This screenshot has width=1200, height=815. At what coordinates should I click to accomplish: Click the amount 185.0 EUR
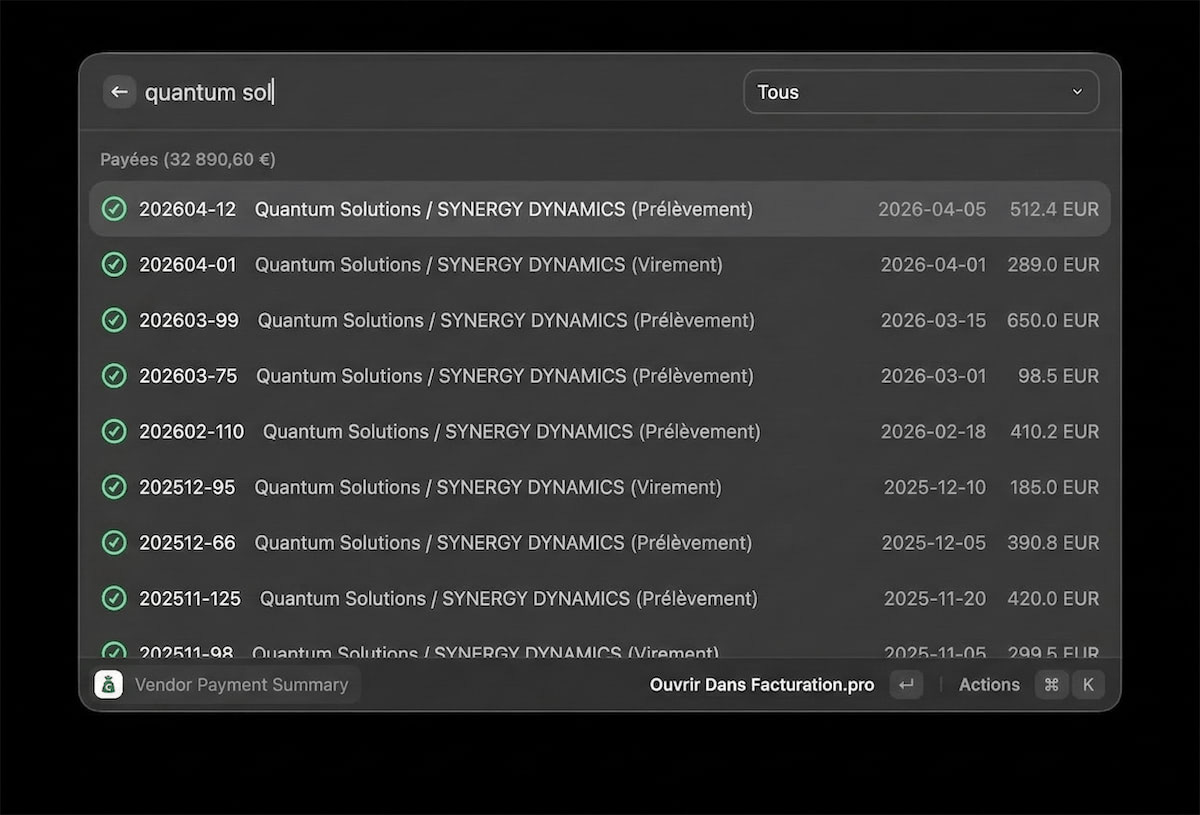pos(1054,487)
